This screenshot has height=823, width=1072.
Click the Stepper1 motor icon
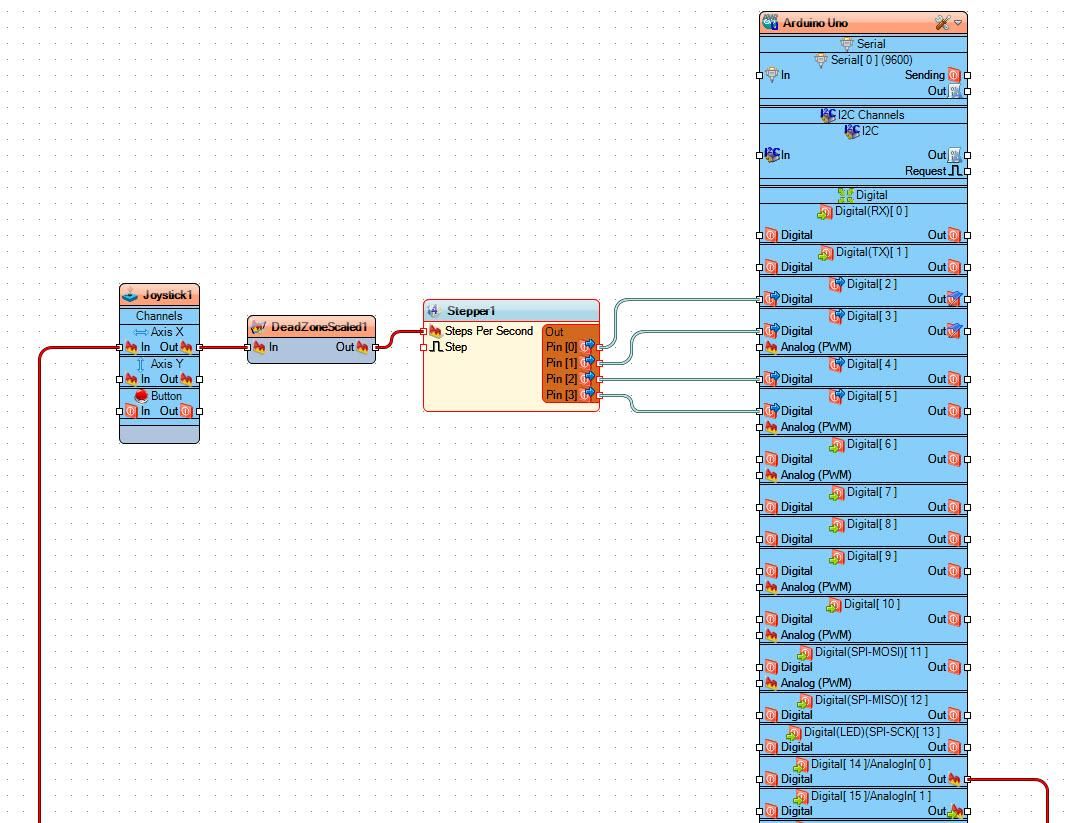(434, 310)
